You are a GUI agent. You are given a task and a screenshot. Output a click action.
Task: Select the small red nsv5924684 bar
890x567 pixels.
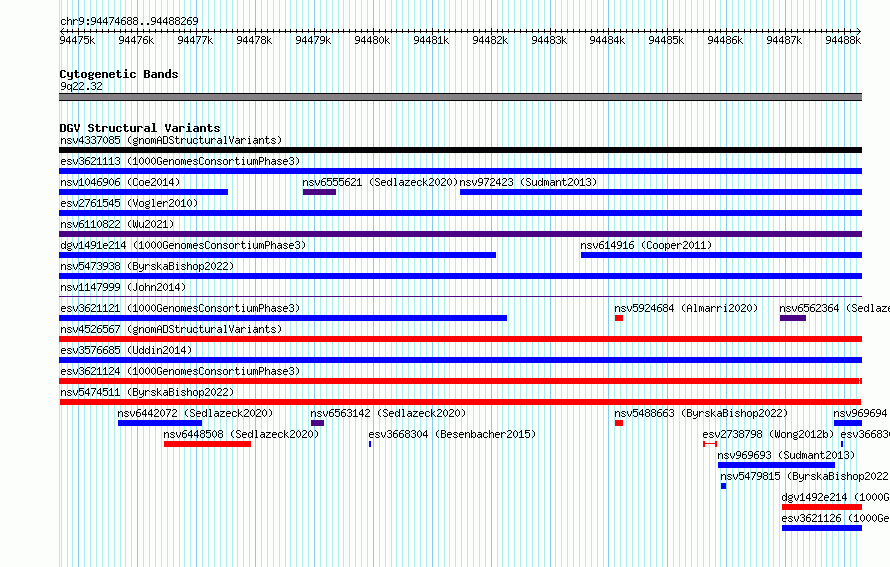(x=619, y=318)
